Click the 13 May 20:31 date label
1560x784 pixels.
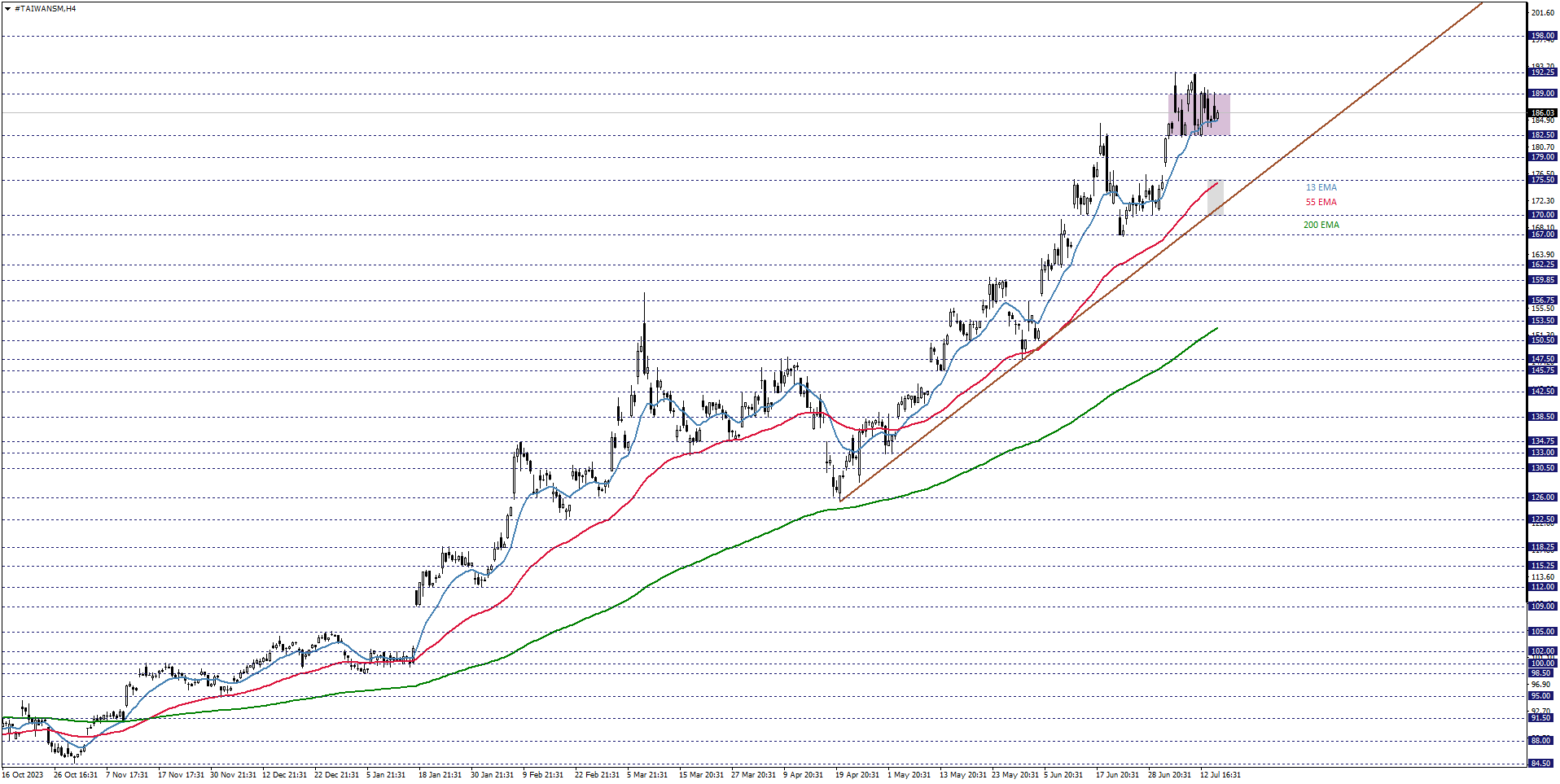tap(963, 775)
